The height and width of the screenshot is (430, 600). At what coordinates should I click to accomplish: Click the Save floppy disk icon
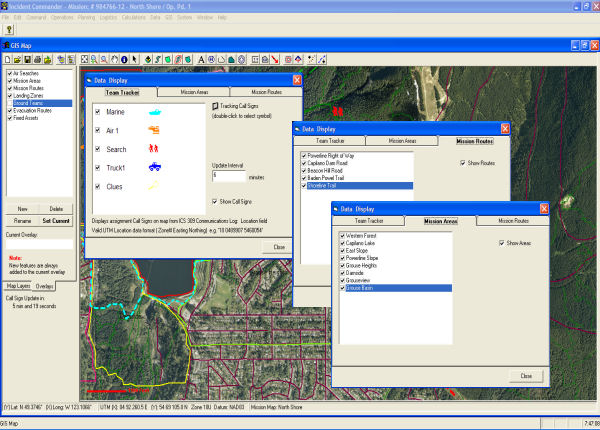28,59
